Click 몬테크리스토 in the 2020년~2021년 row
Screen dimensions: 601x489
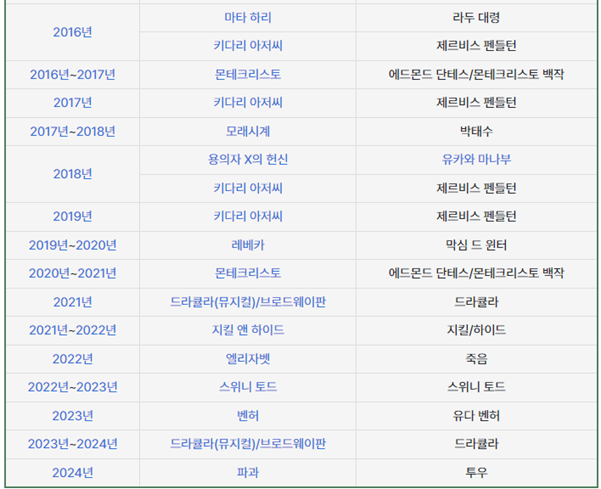(x=248, y=273)
